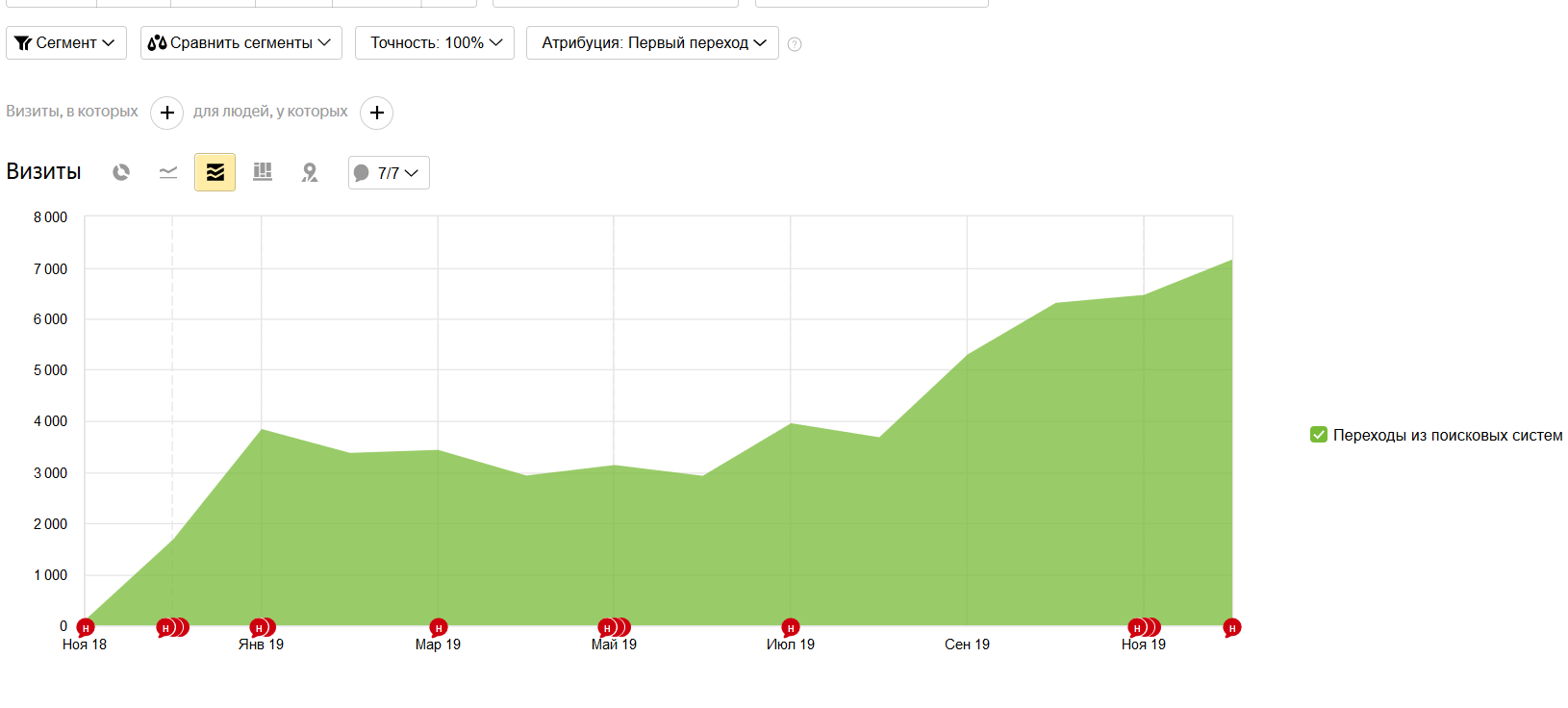Click the note marker at Янв 19
The width and height of the screenshot is (1568, 708).
[x=258, y=628]
